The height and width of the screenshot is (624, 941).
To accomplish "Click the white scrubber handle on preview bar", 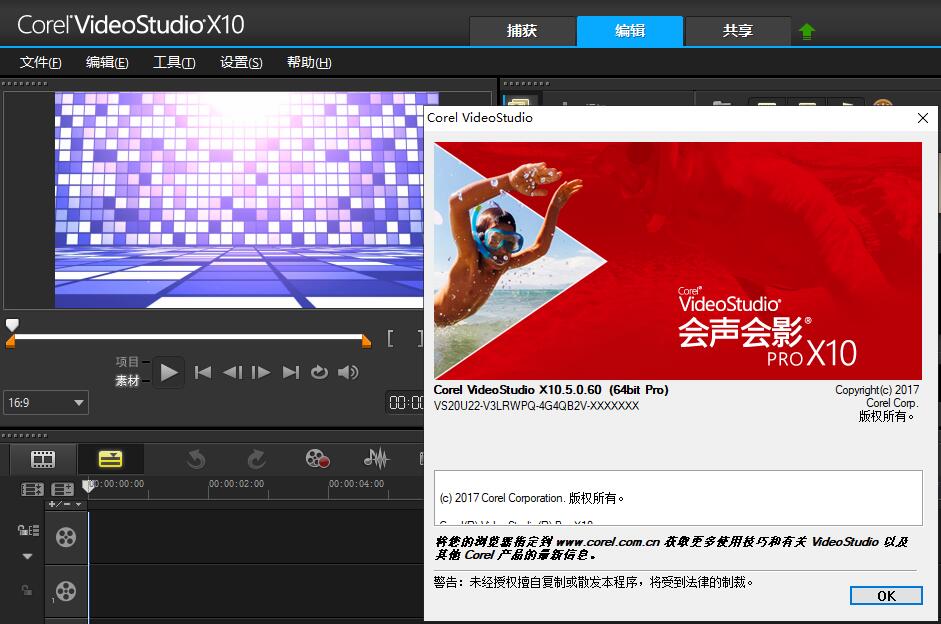I will [12, 325].
